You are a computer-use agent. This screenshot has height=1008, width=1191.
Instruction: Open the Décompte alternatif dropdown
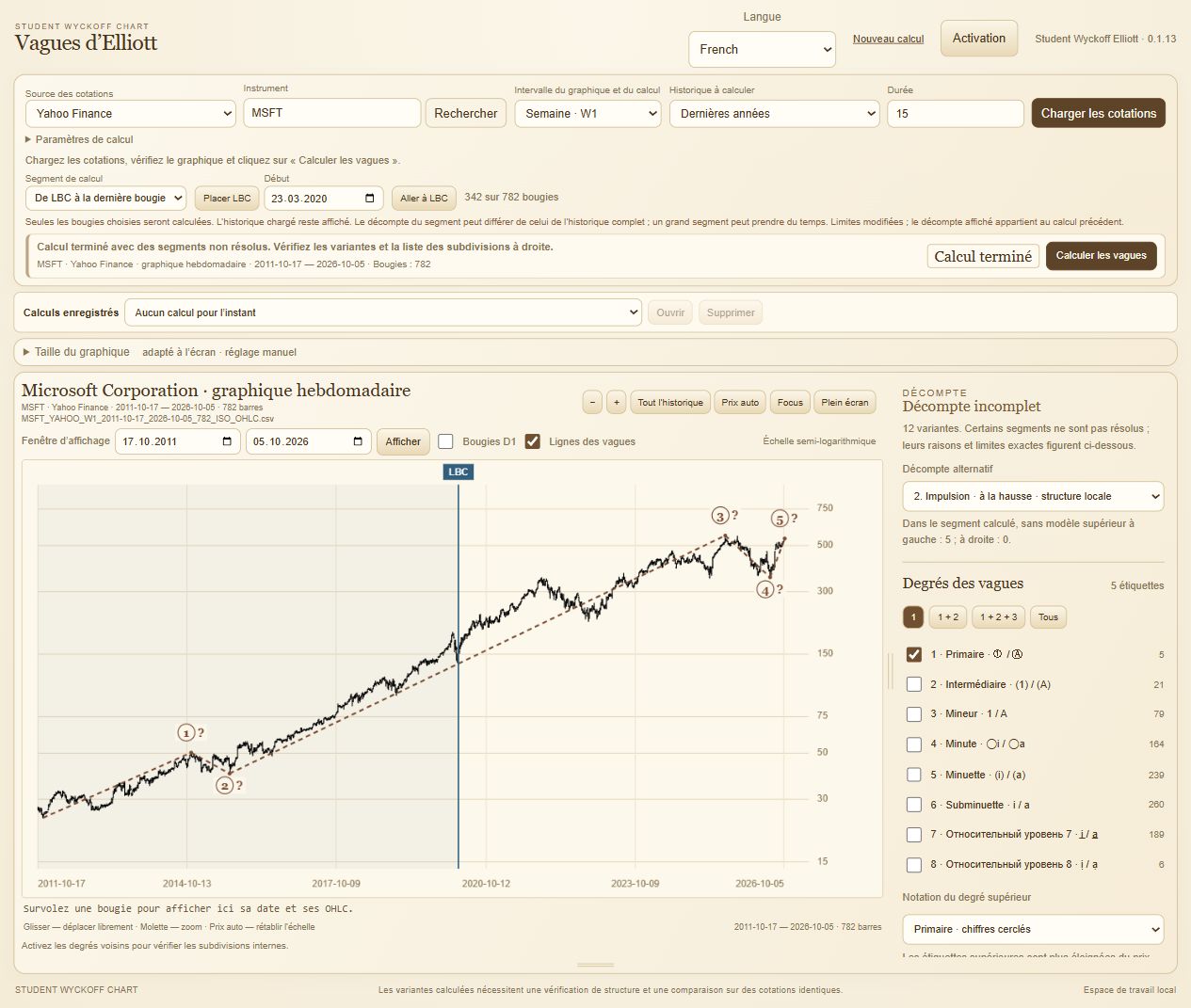tap(1033, 496)
